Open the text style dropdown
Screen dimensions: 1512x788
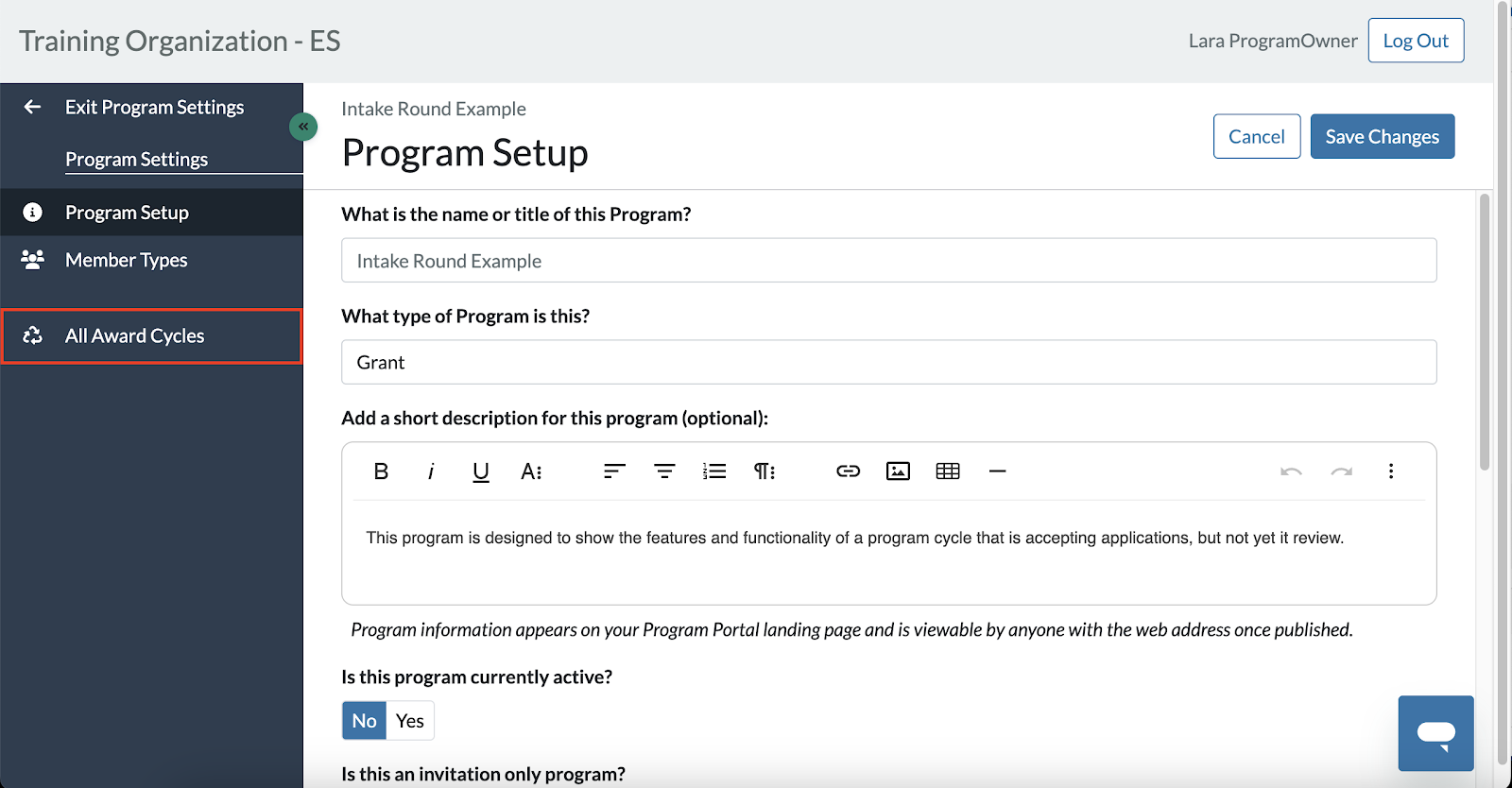click(x=531, y=471)
